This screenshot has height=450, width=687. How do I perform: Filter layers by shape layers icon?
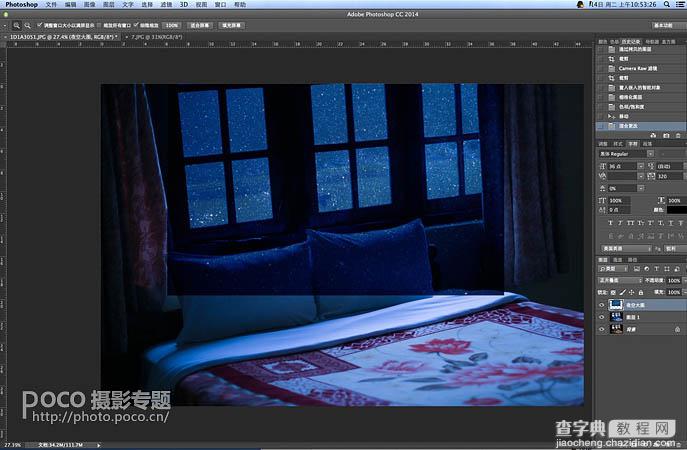tap(666, 269)
